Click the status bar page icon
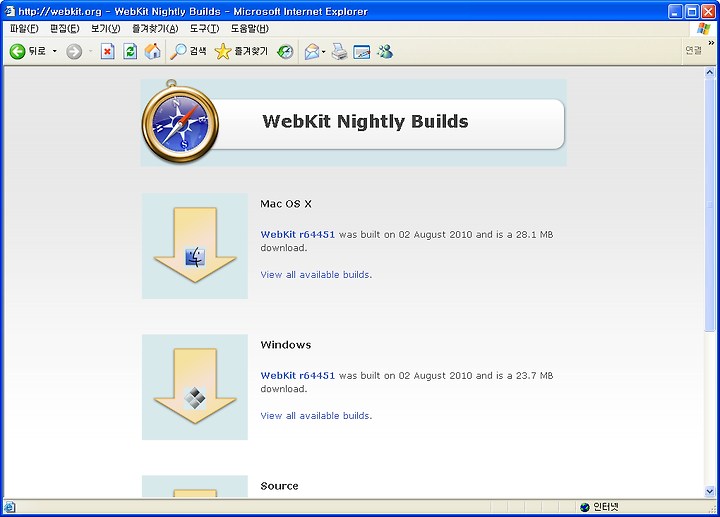Image resolution: width=720 pixels, height=517 pixels. pos(10,507)
